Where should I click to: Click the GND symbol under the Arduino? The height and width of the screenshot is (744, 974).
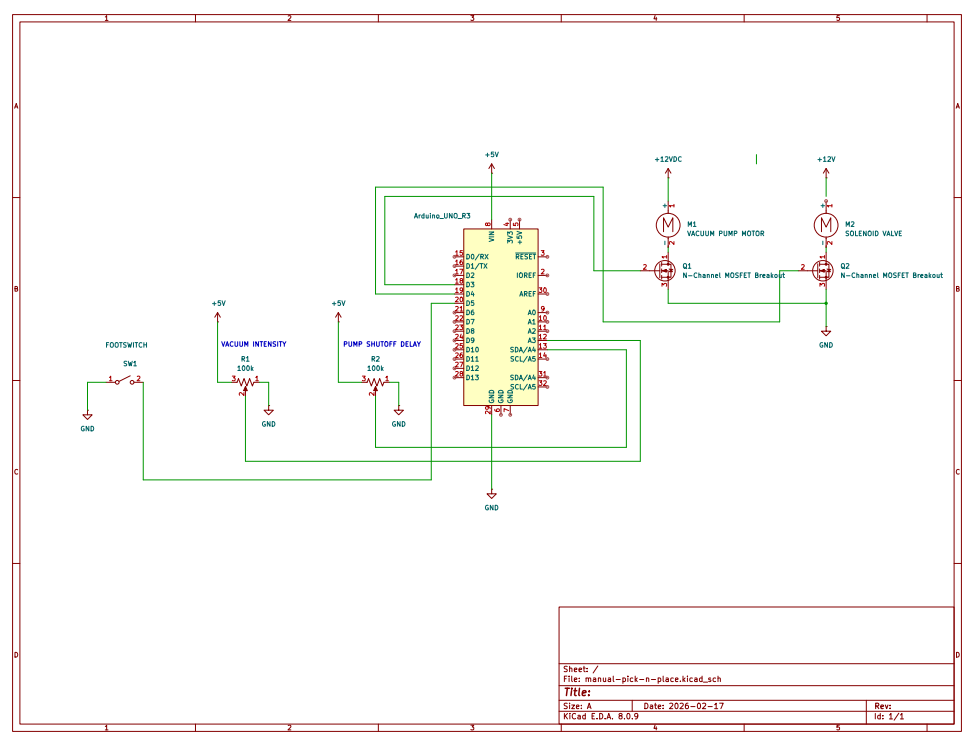(491, 496)
